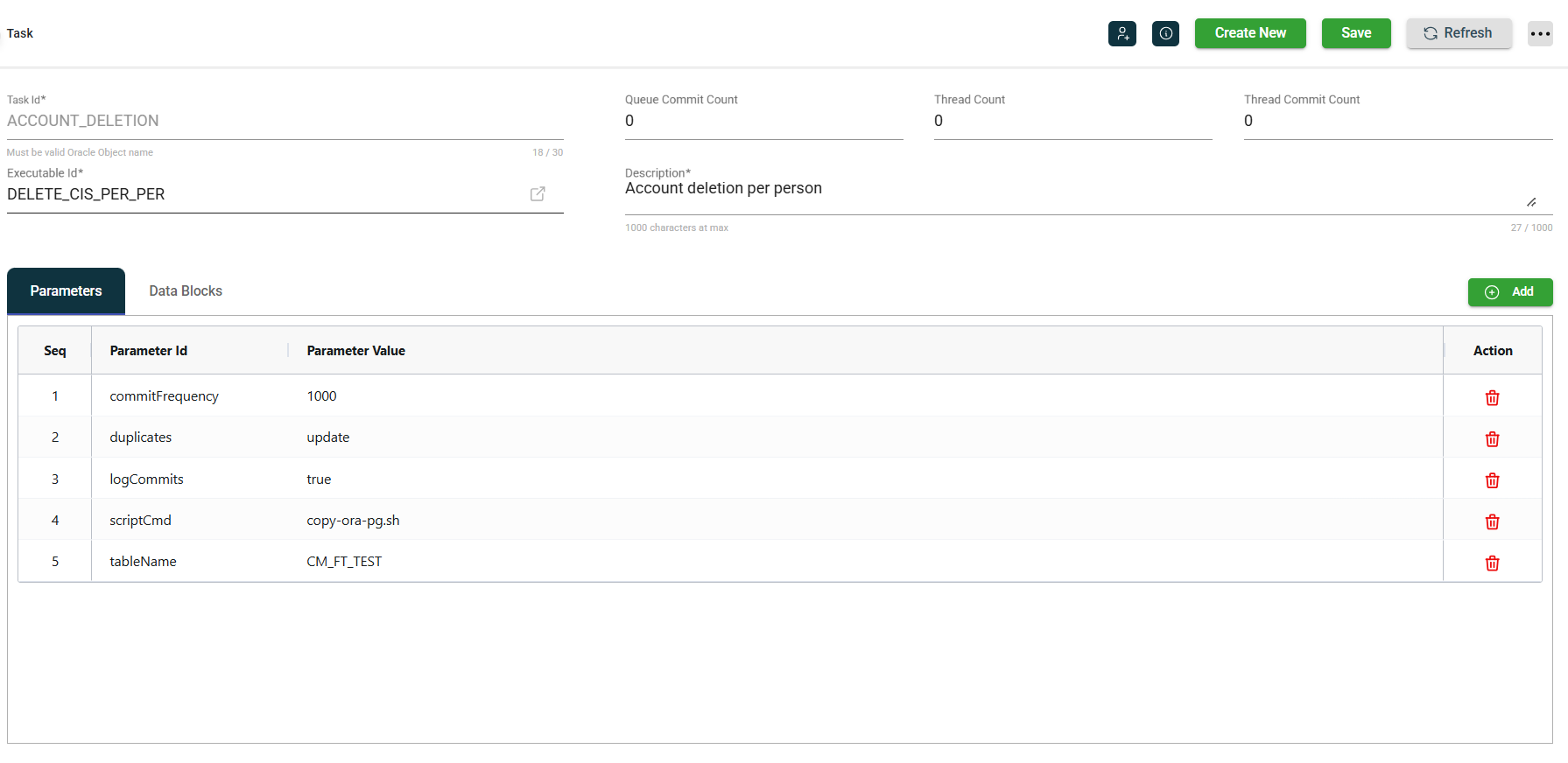Image resolution: width=1568 pixels, height=763 pixels.
Task: Delete the scriptCmd parameter row
Action: click(1492, 521)
